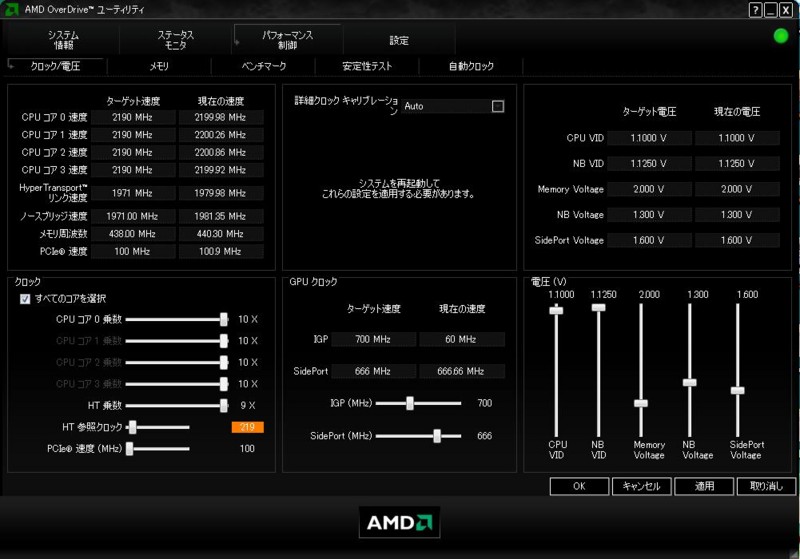
Task: Switch to the システム情報 tab
Action: click(63, 40)
